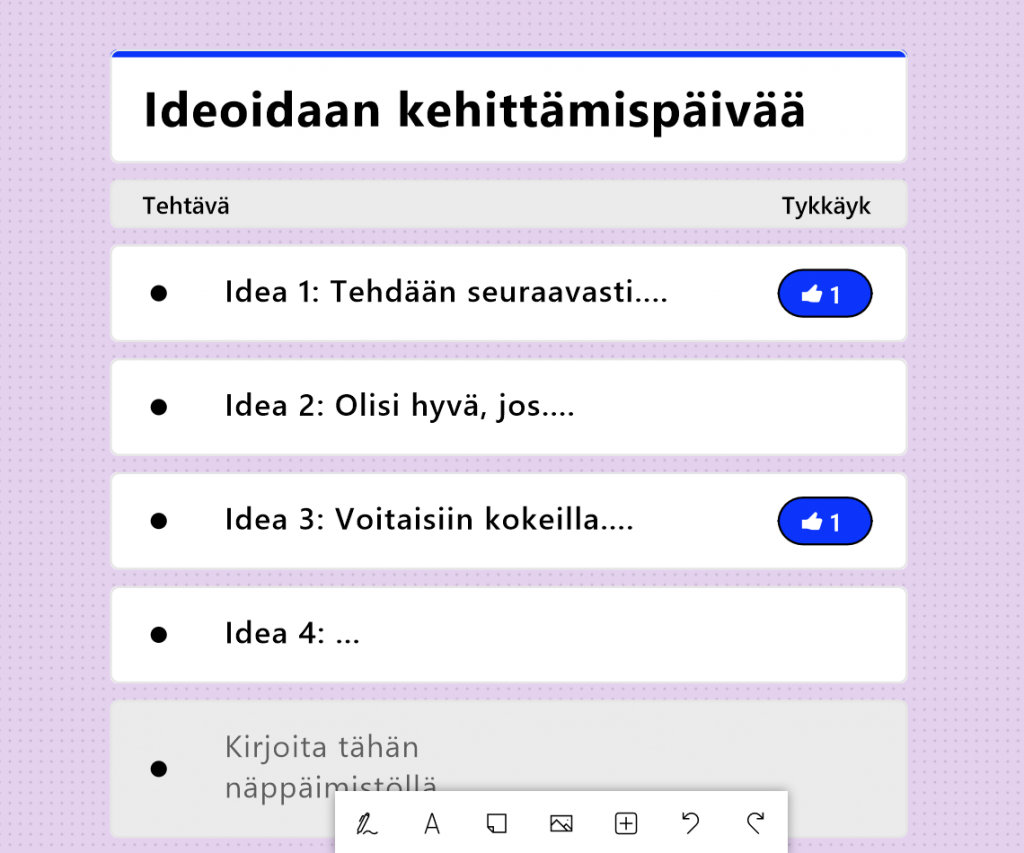This screenshot has height=853, width=1024.
Task: Select the 'Idea 4: ...' item
Action: coord(292,634)
